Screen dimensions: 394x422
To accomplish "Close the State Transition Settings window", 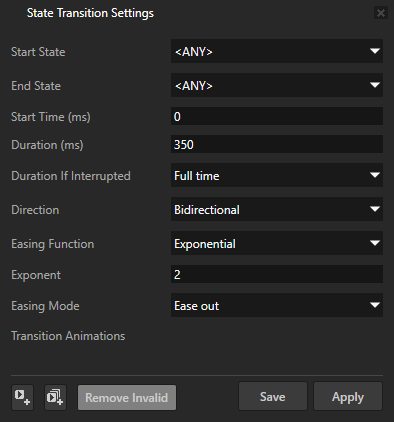I will pyautogui.click(x=381, y=13).
